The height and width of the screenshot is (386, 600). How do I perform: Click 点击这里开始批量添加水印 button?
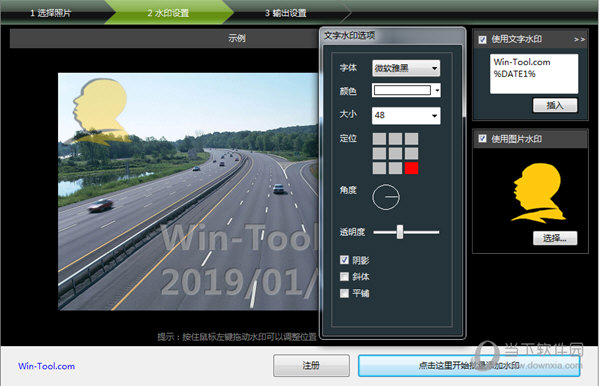click(x=469, y=365)
